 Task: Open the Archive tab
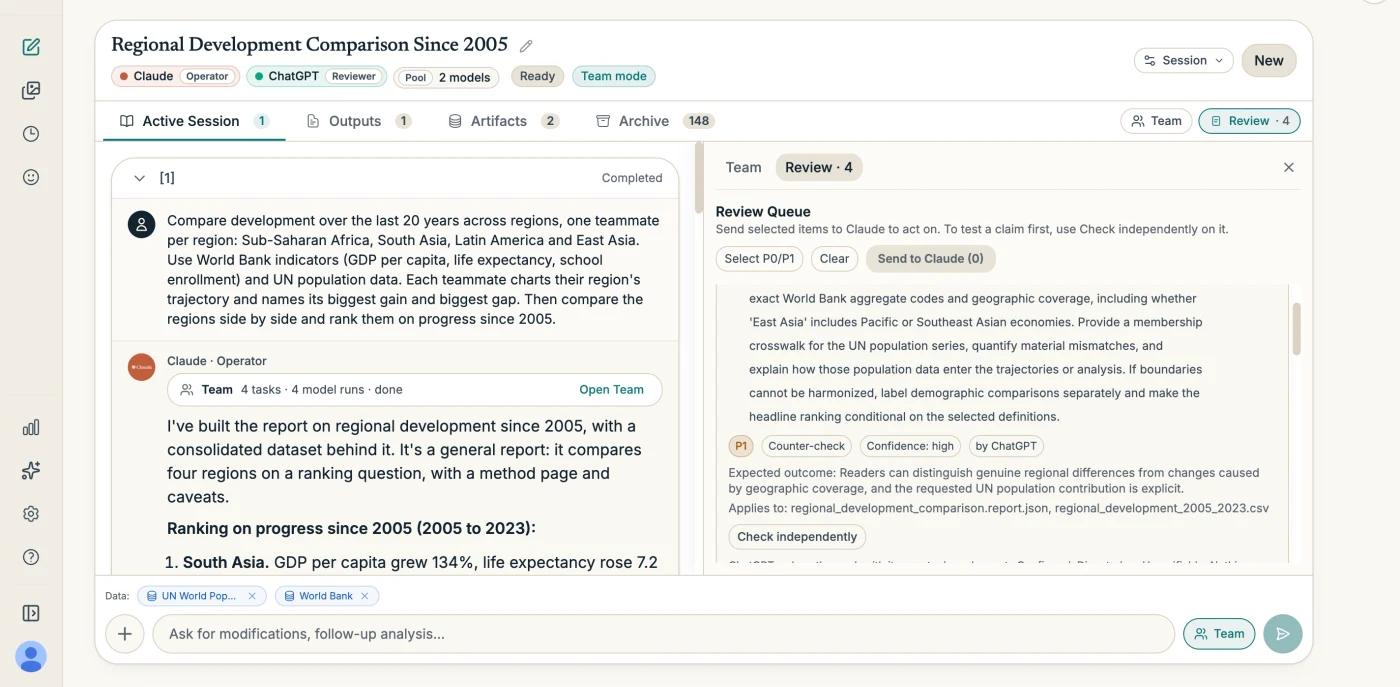click(x=655, y=121)
